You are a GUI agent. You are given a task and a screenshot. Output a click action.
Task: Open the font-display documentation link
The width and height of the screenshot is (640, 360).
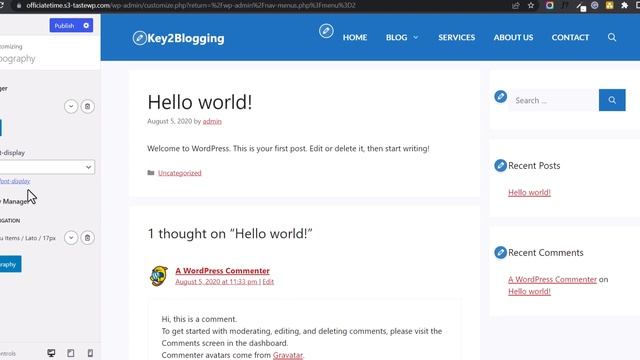(x=15, y=181)
